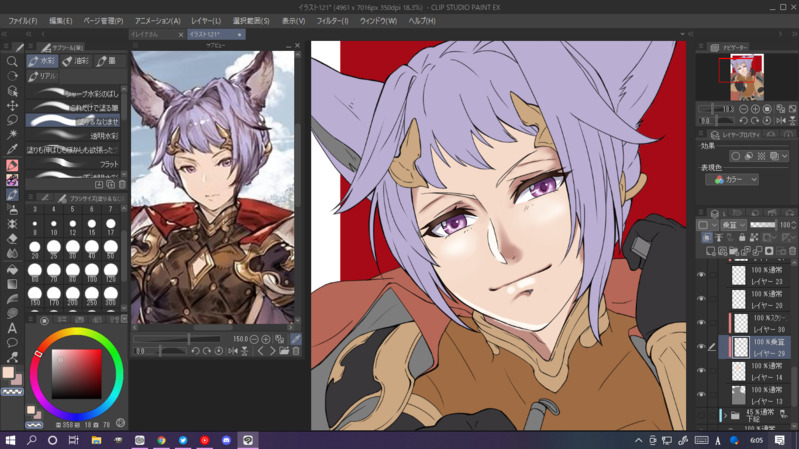Select リアル sub tool group
The height and width of the screenshot is (449, 799).
pos(42,76)
